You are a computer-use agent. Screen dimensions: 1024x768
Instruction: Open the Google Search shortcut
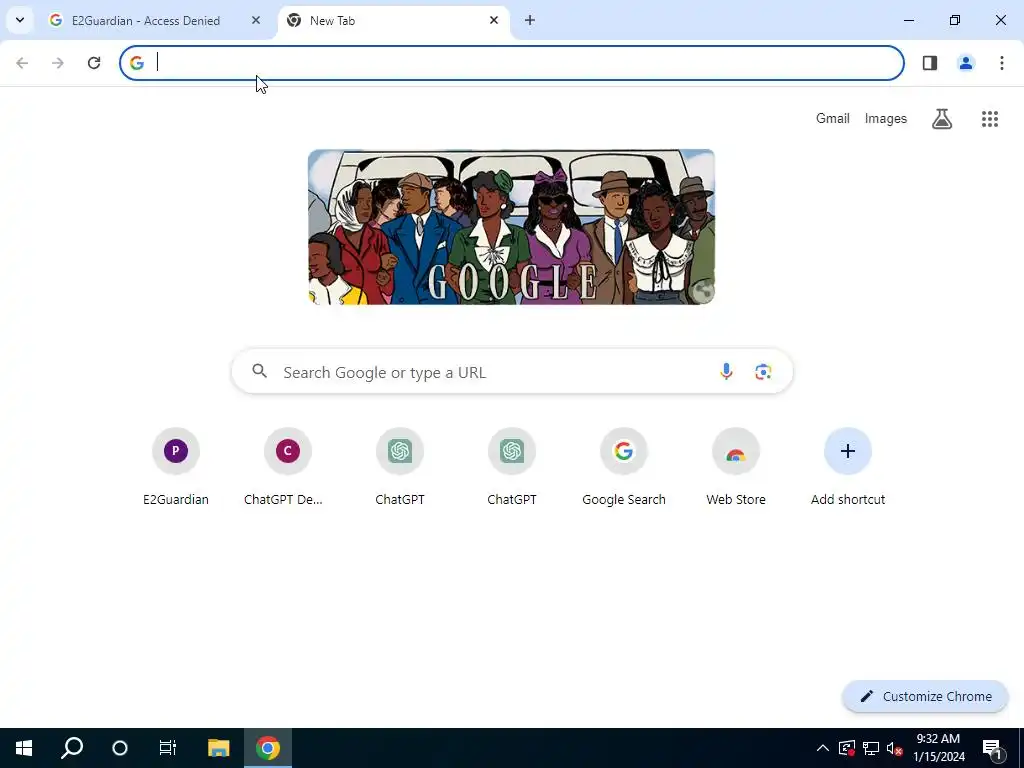[x=624, y=466]
